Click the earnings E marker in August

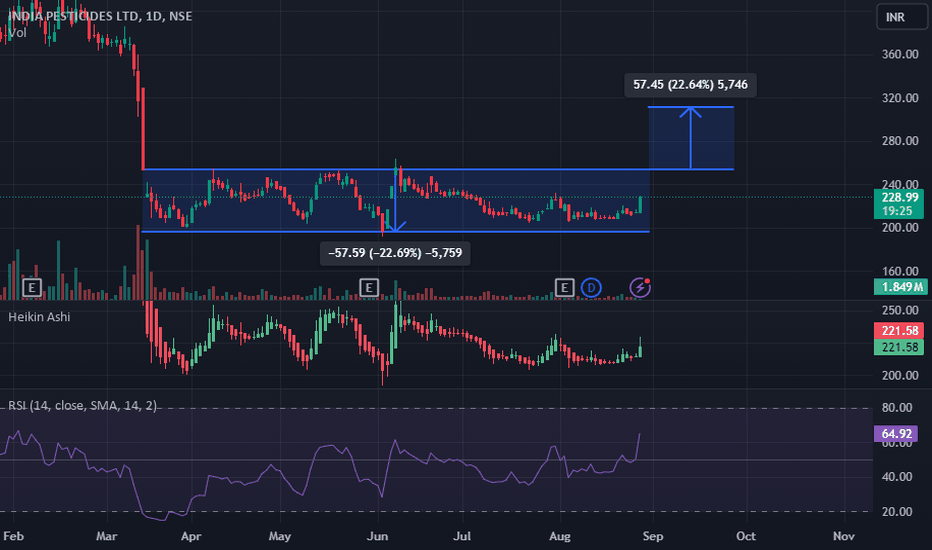(564, 288)
